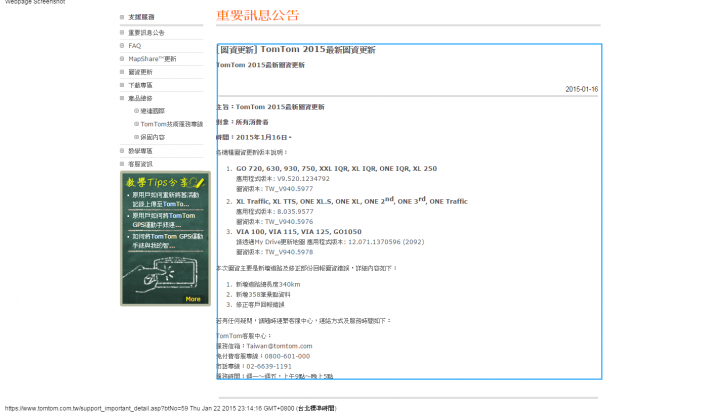Click the '新增358筆景點資料' list item
The width and height of the screenshot is (720, 412).
point(263,295)
